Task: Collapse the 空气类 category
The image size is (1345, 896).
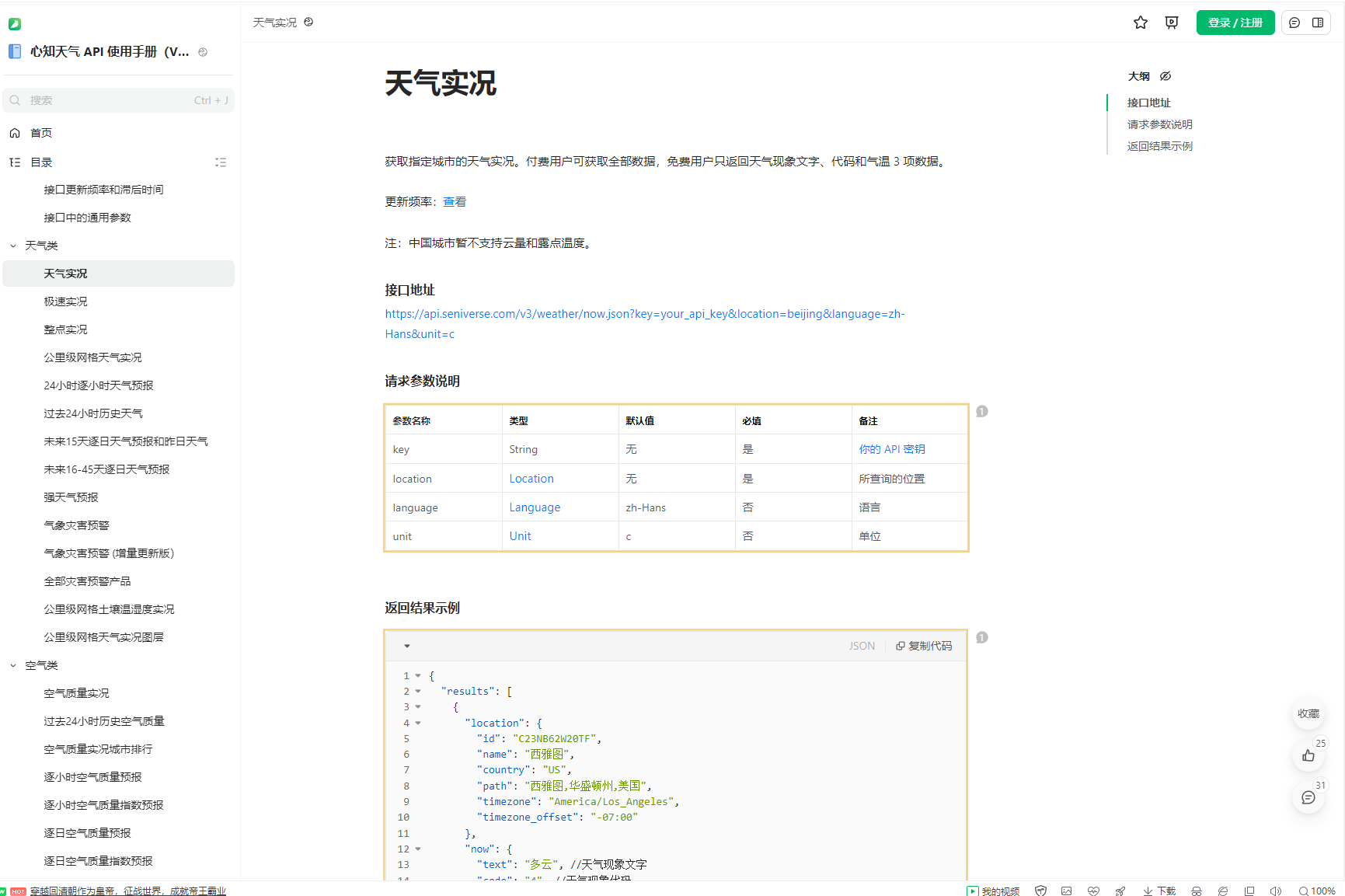Action: click(x=13, y=665)
